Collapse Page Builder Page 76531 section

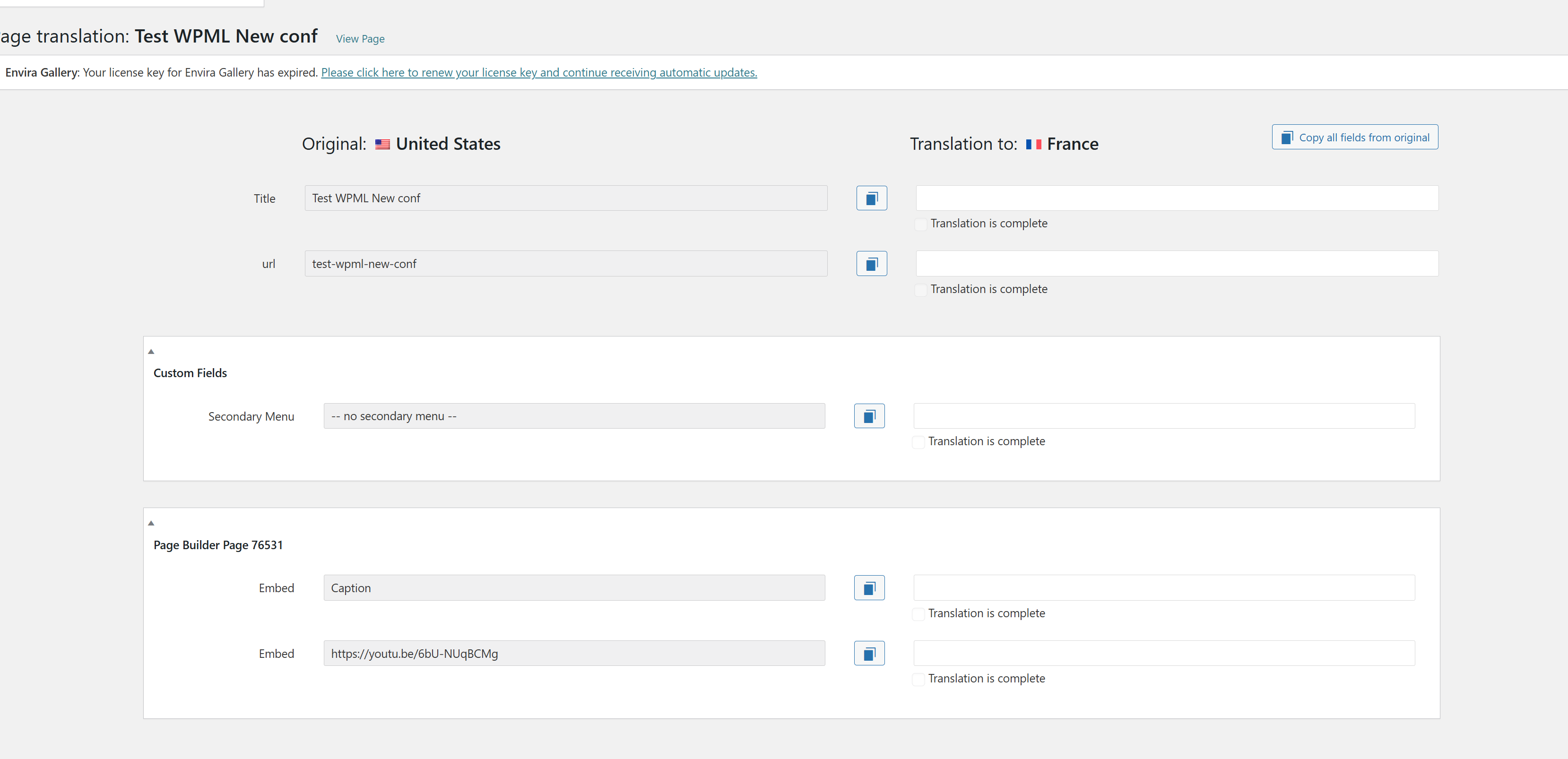[151, 524]
